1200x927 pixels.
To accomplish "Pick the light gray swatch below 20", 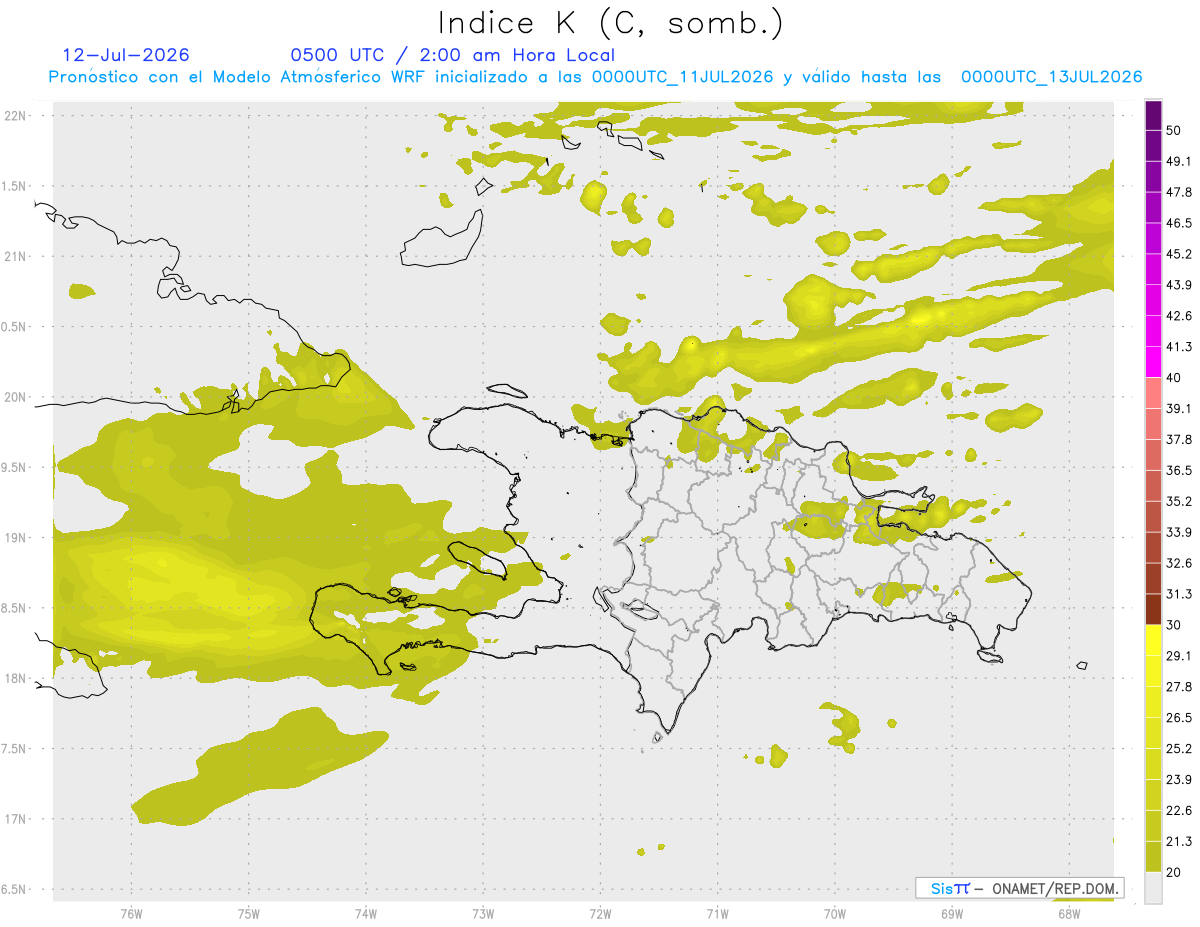I will point(1154,888).
